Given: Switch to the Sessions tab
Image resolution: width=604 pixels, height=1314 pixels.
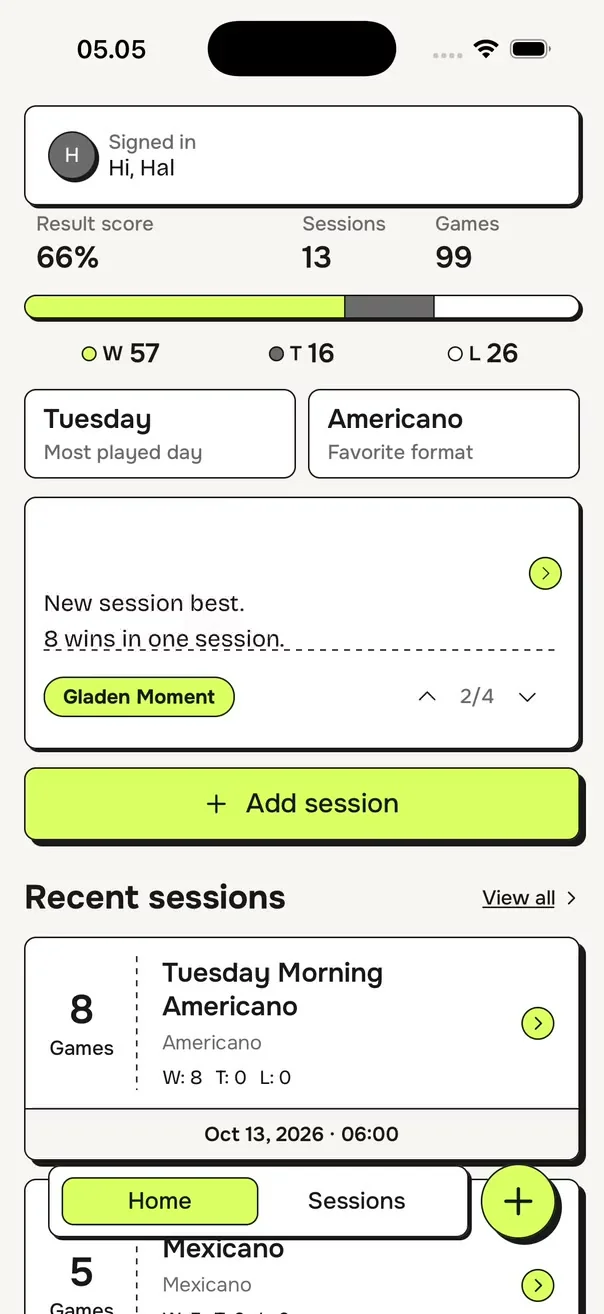Looking at the screenshot, I should pyautogui.click(x=357, y=1201).
